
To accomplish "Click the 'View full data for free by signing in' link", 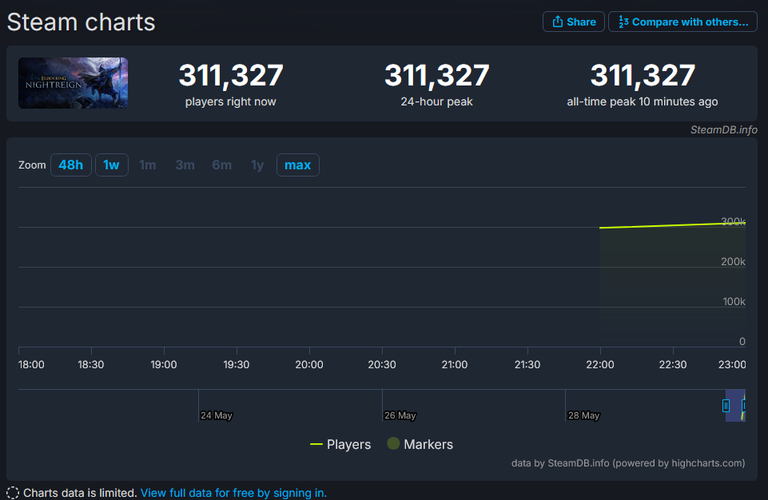I will [234, 493].
